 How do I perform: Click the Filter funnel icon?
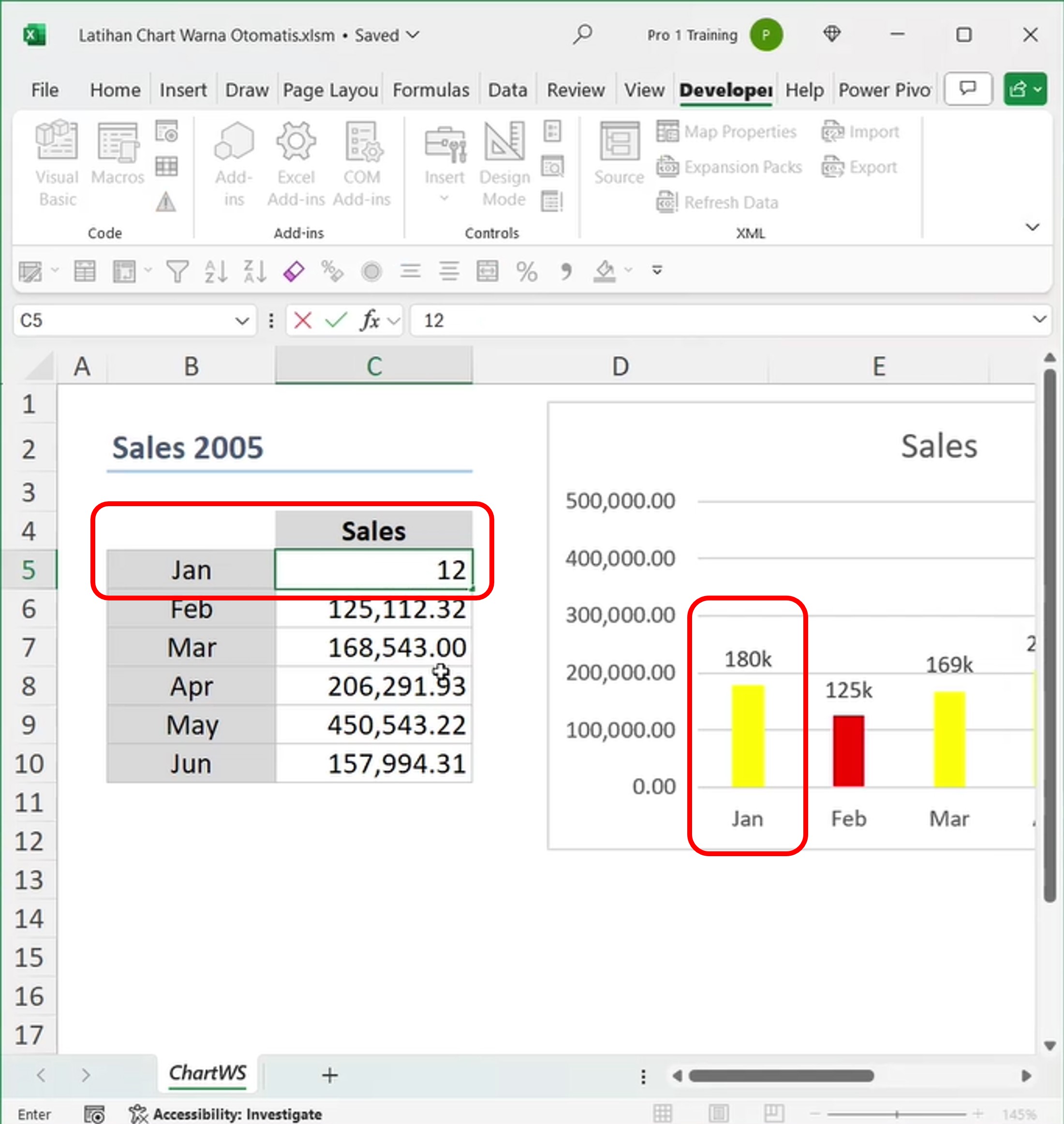tap(177, 272)
